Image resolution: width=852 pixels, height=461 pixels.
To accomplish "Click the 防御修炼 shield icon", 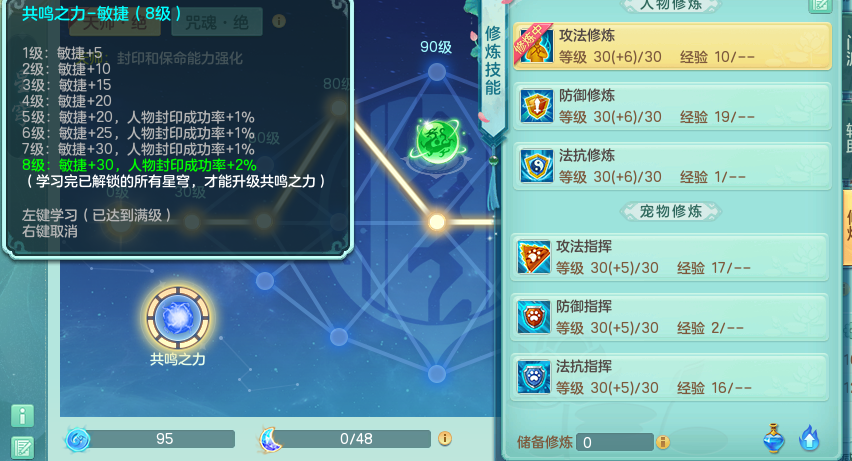I will (x=536, y=105).
